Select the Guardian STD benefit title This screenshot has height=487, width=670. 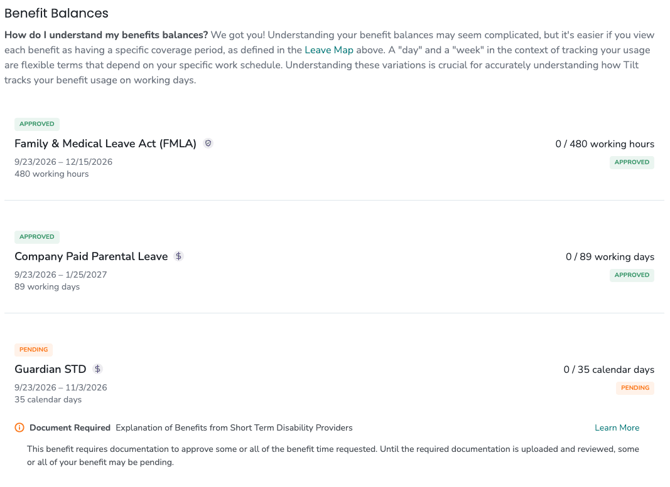coord(50,369)
